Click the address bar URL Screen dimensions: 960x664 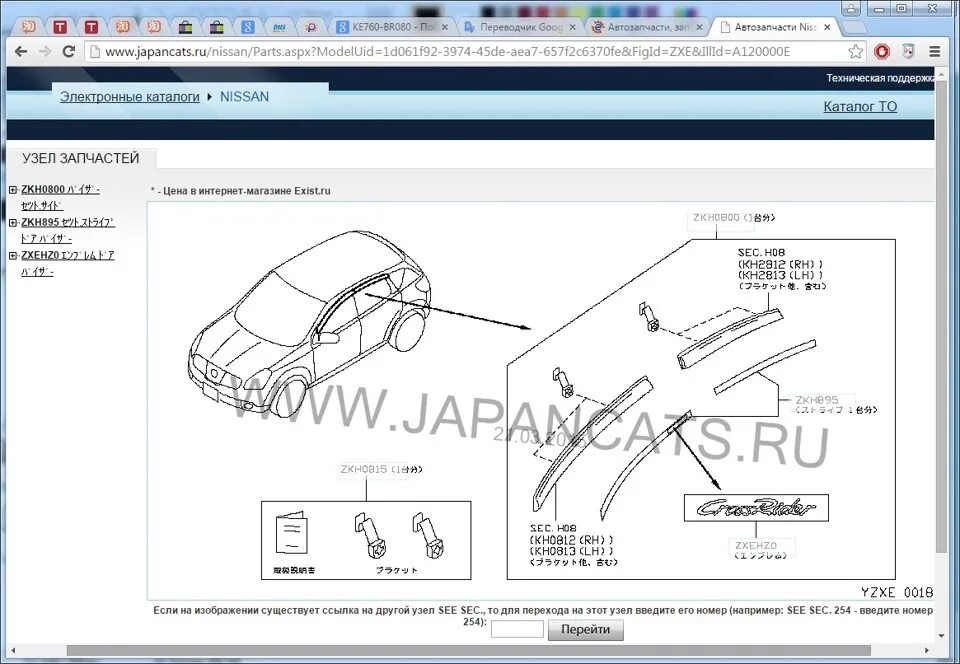[447, 51]
